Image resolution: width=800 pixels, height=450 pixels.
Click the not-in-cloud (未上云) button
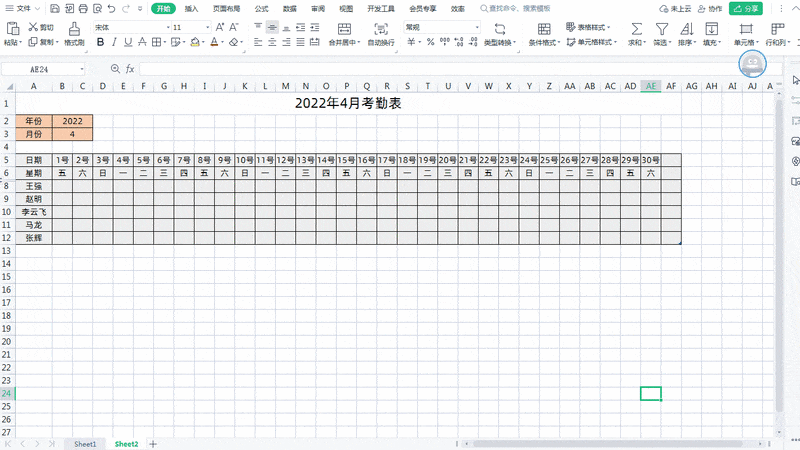pyautogui.click(x=676, y=9)
